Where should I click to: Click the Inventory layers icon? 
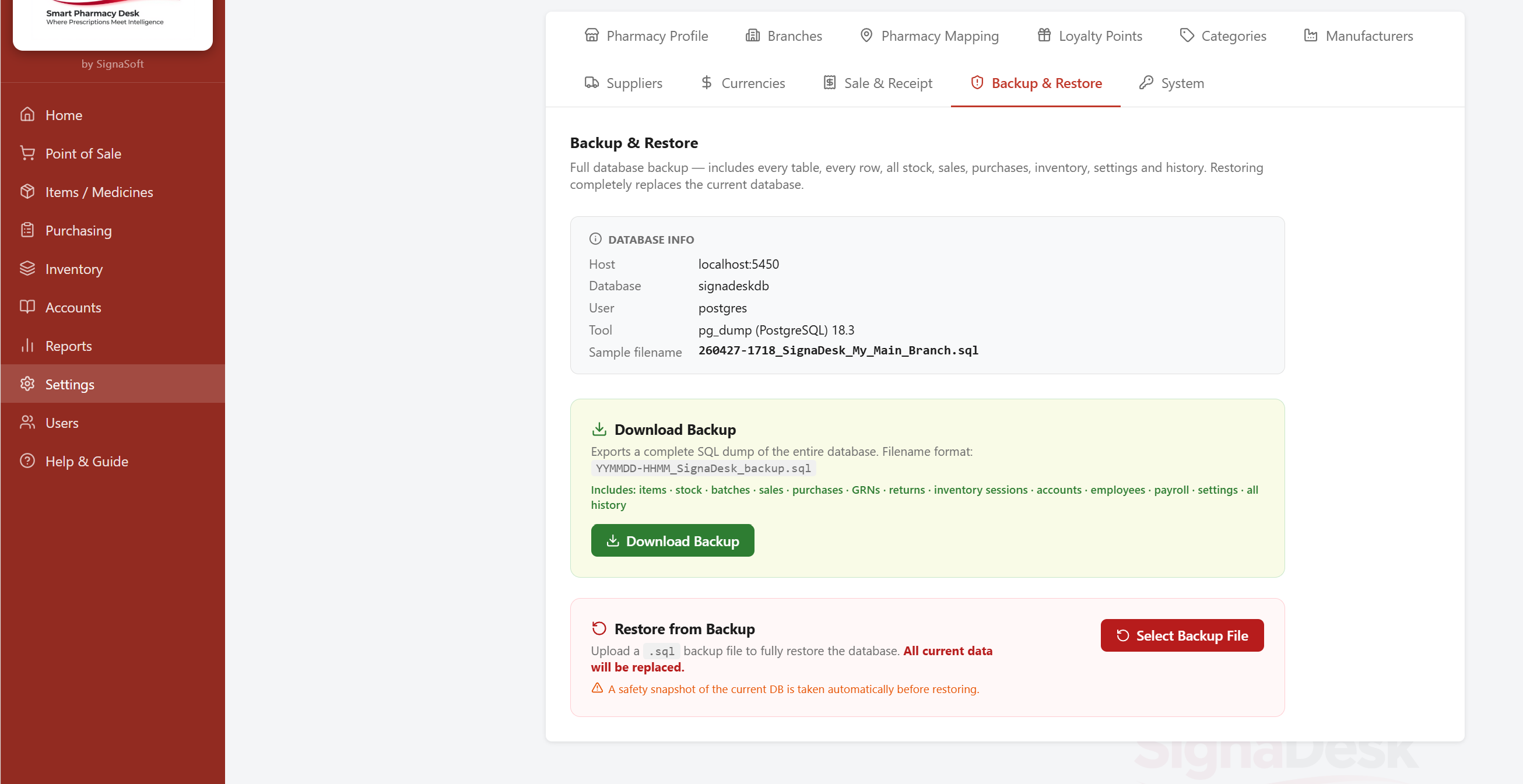[27, 268]
